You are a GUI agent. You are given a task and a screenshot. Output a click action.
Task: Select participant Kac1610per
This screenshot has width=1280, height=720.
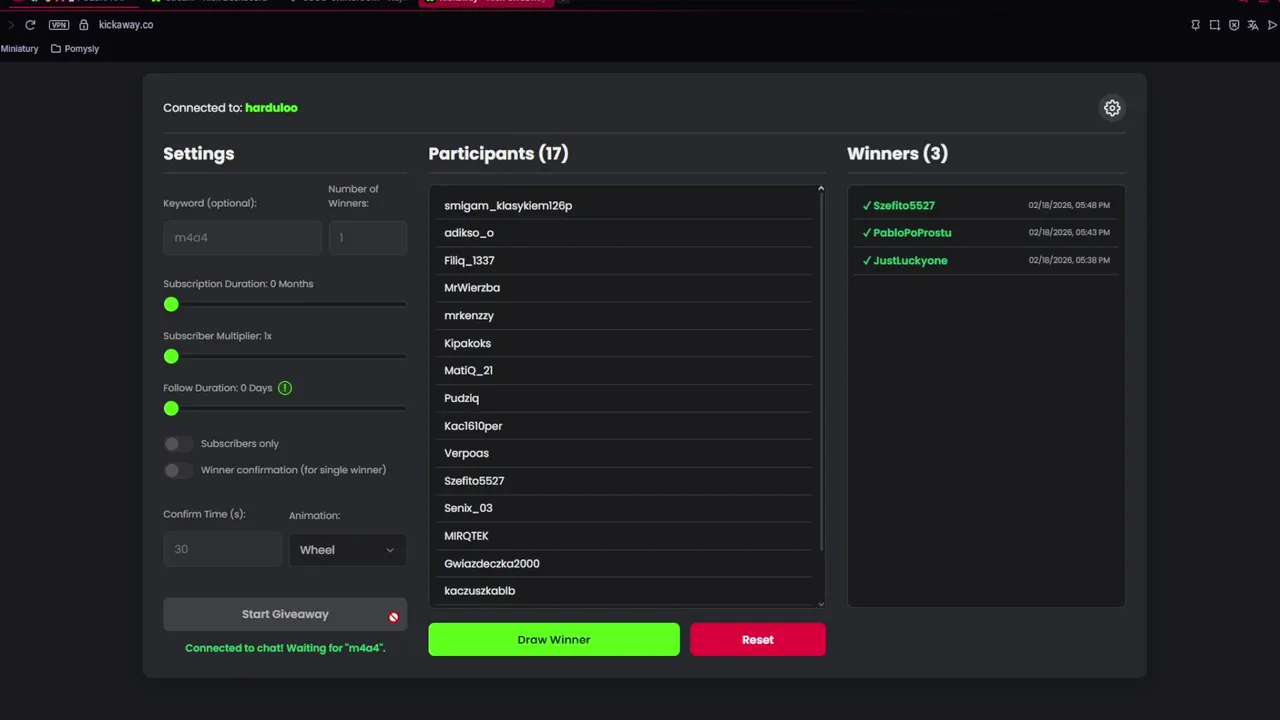pos(626,426)
